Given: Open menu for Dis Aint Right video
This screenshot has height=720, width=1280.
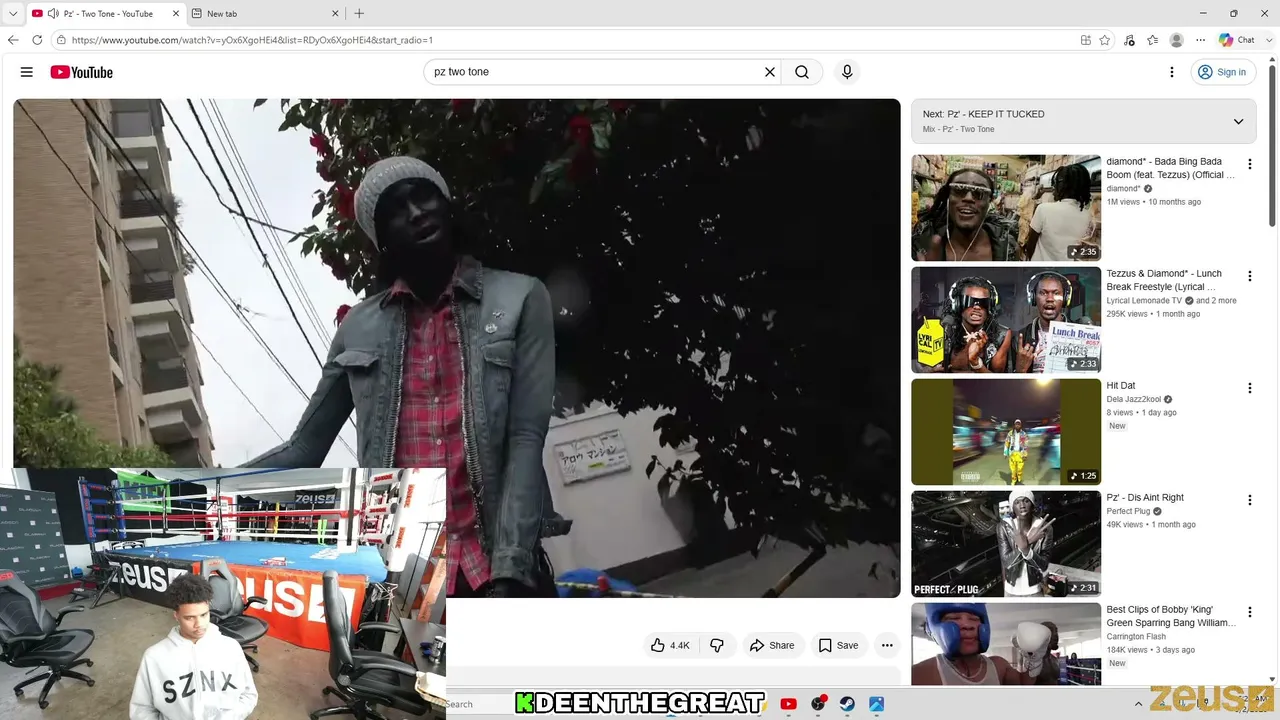Looking at the screenshot, I should (1249, 500).
